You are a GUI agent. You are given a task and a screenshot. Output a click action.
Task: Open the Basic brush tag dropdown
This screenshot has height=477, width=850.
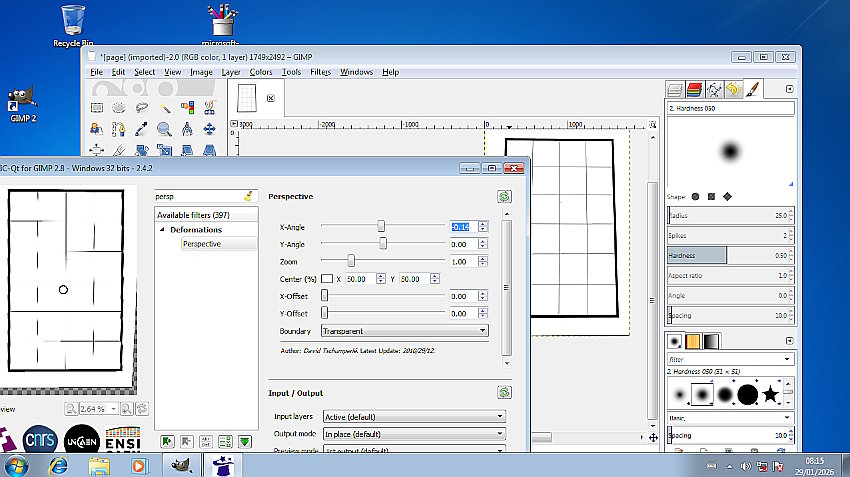[x=731, y=417]
